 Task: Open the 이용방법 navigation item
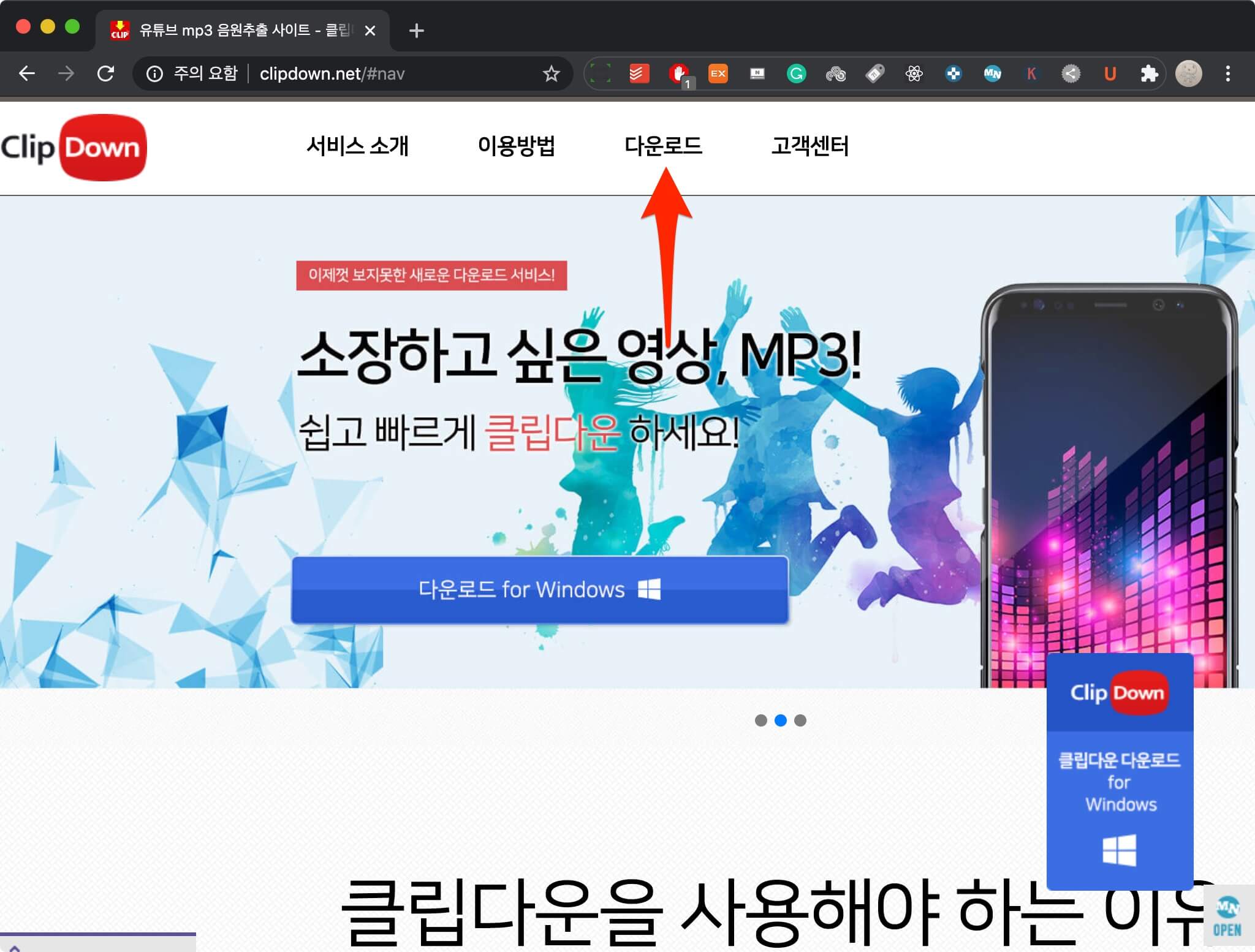tap(516, 146)
